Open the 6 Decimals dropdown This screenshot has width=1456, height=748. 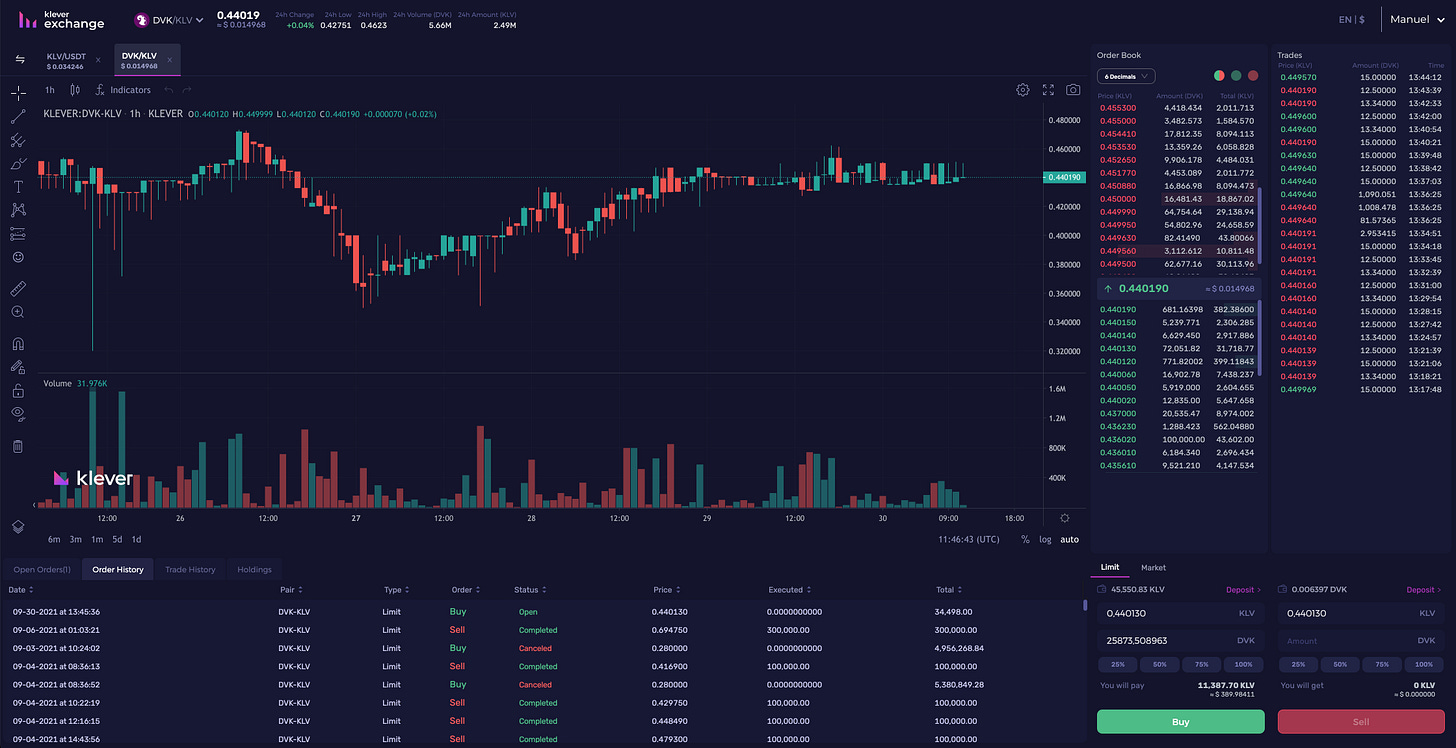pyautogui.click(x=1126, y=76)
